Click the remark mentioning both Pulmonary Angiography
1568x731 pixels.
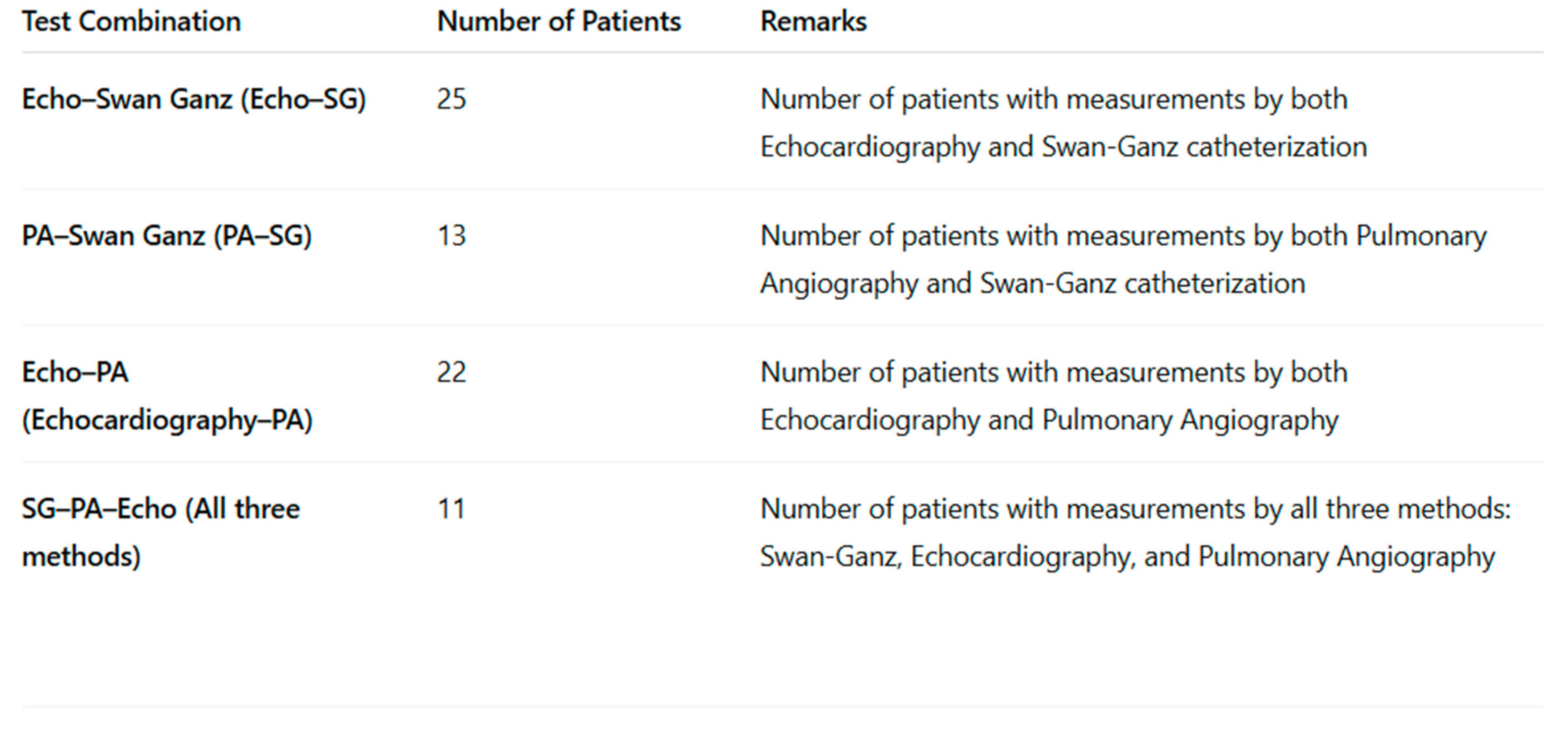[1123, 236]
